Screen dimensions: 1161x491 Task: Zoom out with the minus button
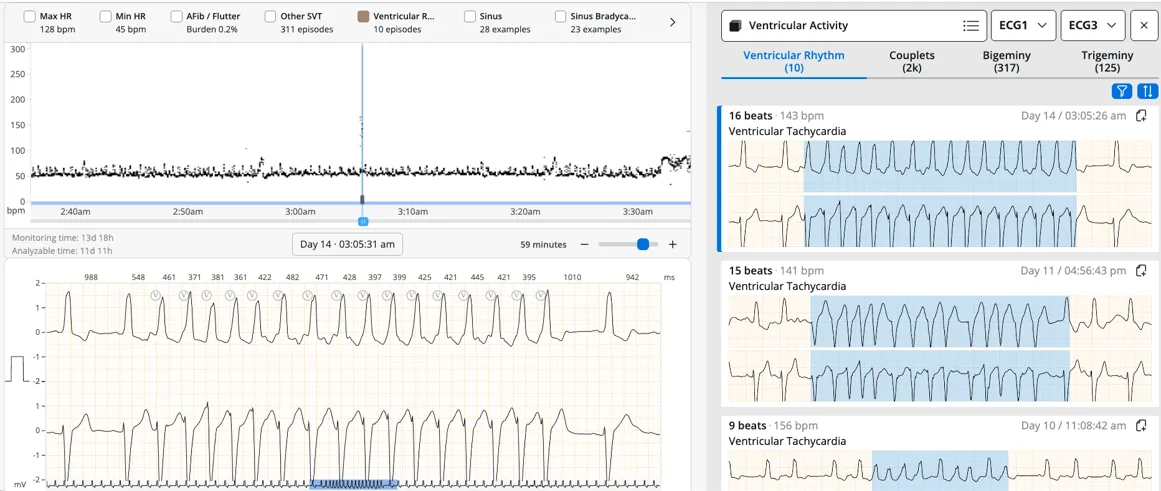pyautogui.click(x=584, y=244)
